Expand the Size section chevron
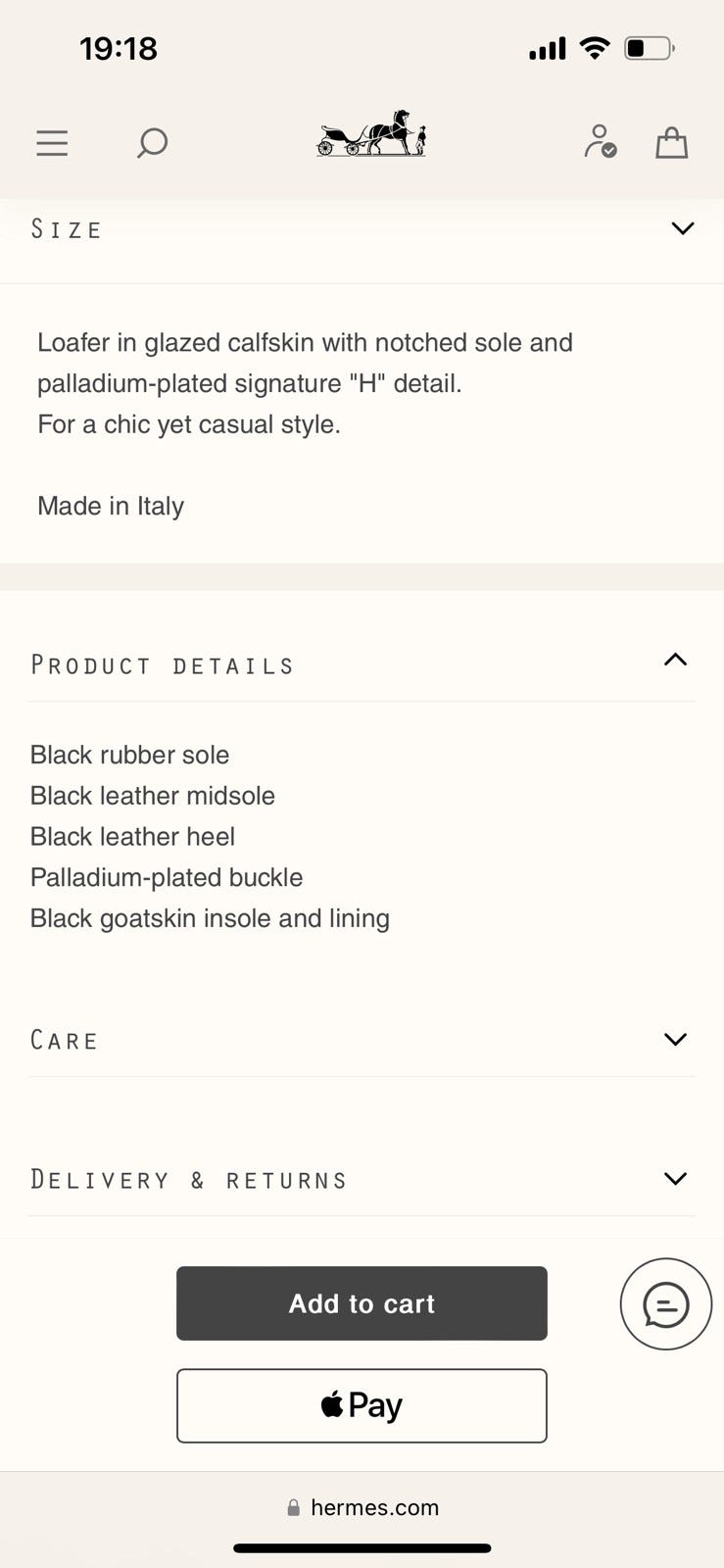This screenshot has width=724, height=1568. pyautogui.click(x=682, y=228)
